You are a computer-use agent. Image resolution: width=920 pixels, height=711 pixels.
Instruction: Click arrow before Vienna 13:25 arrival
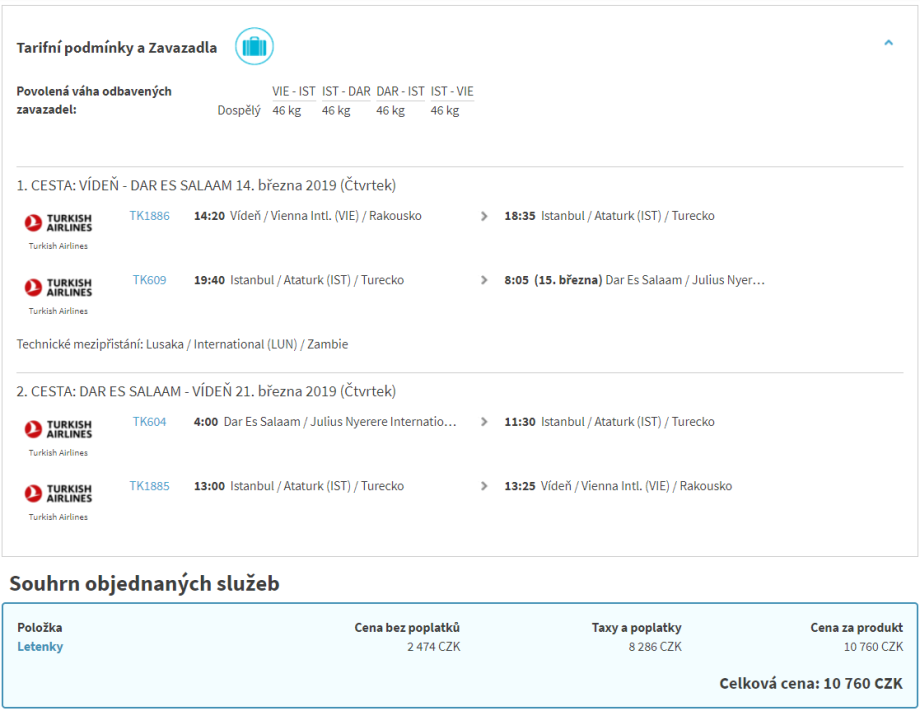coord(484,486)
